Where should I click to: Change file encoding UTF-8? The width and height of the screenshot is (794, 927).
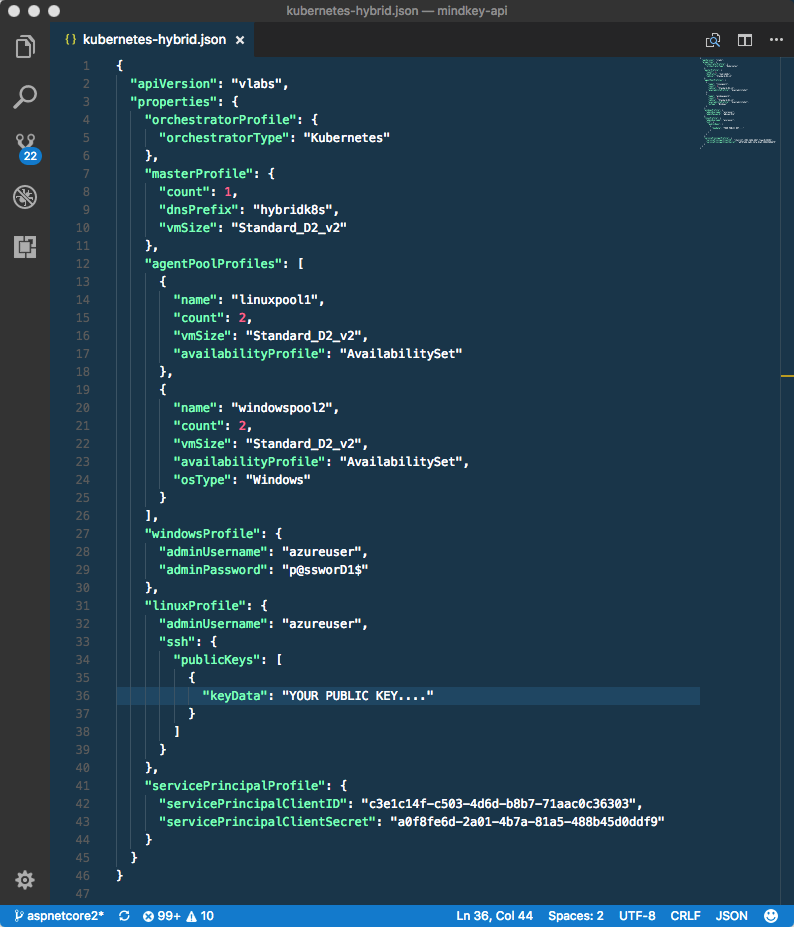coord(637,915)
